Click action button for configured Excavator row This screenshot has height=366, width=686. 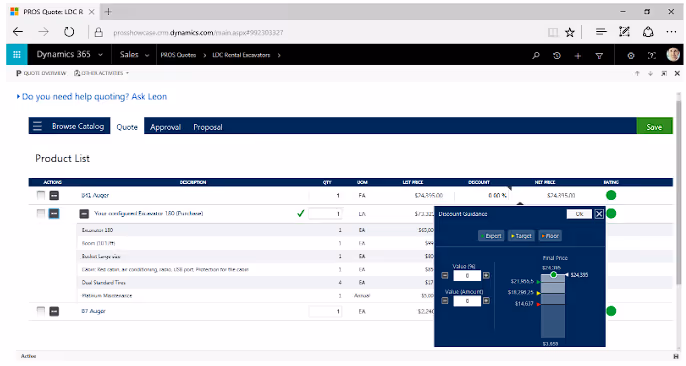click(54, 213)
